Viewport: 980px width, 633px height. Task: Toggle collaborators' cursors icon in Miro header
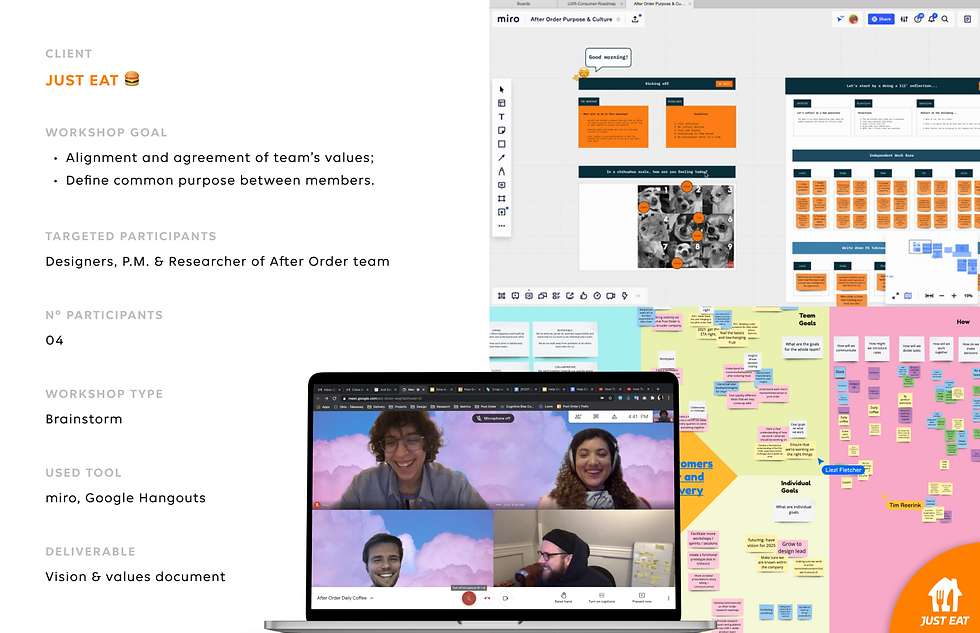click(x=840, y=19)
